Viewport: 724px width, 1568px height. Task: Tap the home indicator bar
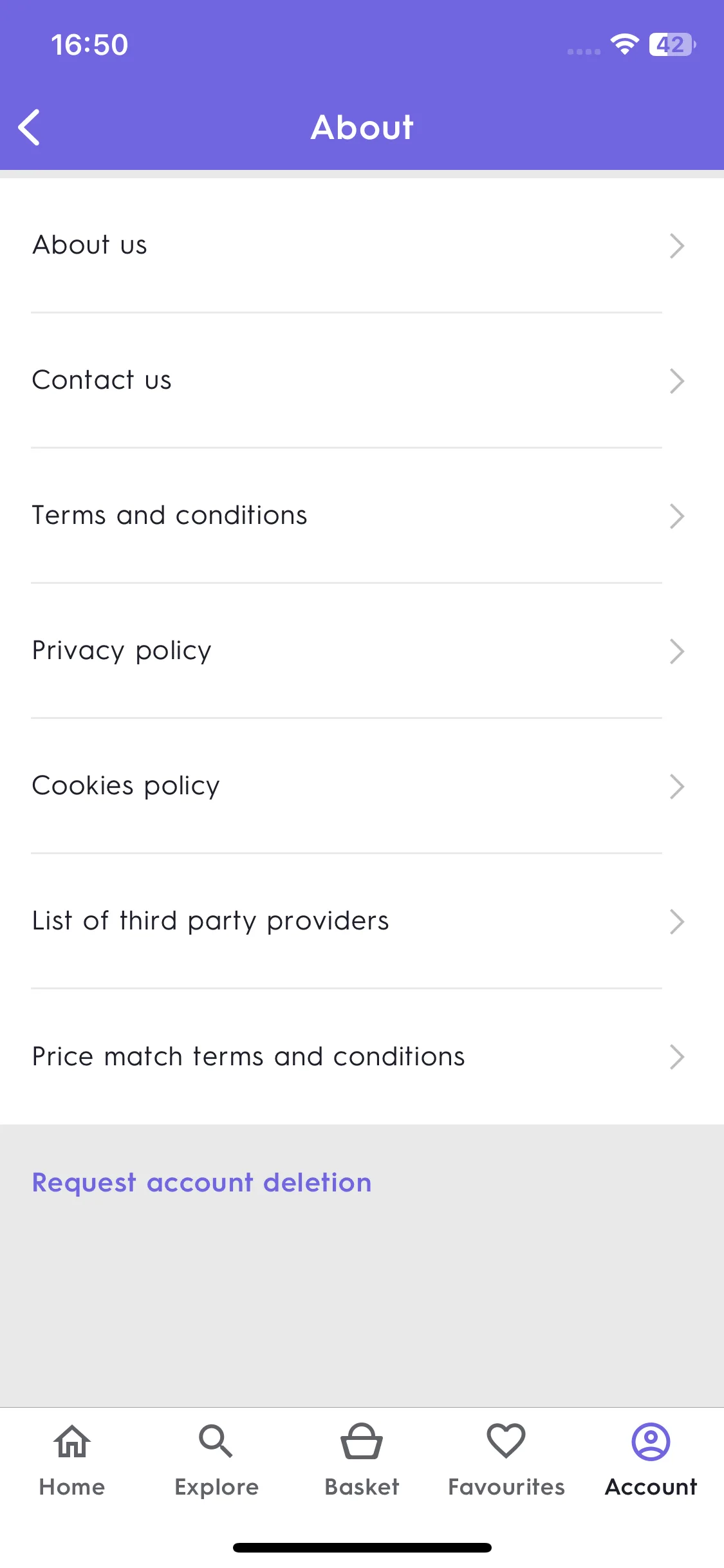pos(362,1547)
